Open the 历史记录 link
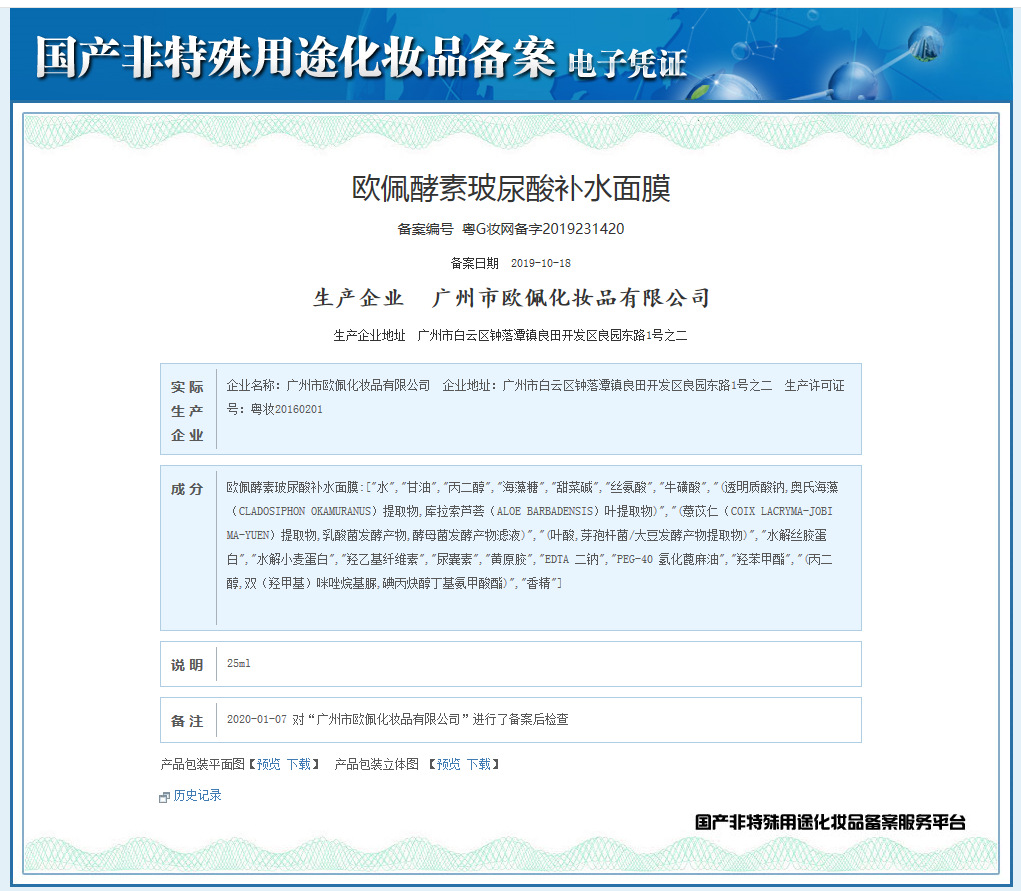Viewport: 1021px width, 891px height. [197, 795]
